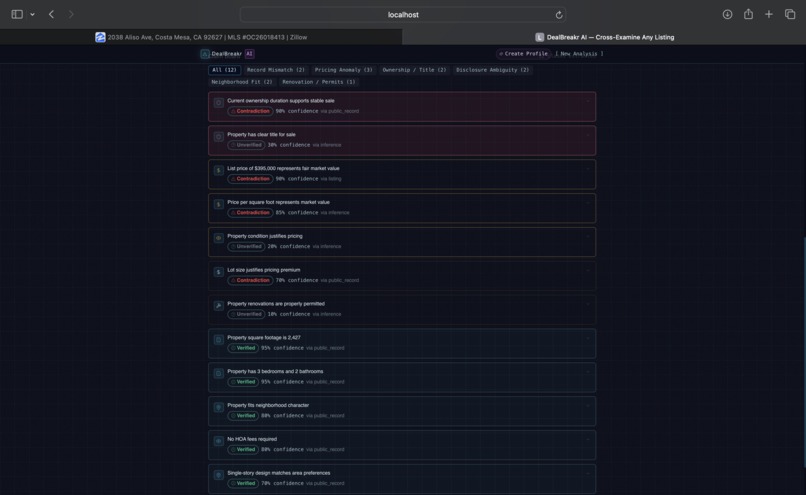
Task: Click '85% confidence' on price per square foot card
Action: [297, 213]
